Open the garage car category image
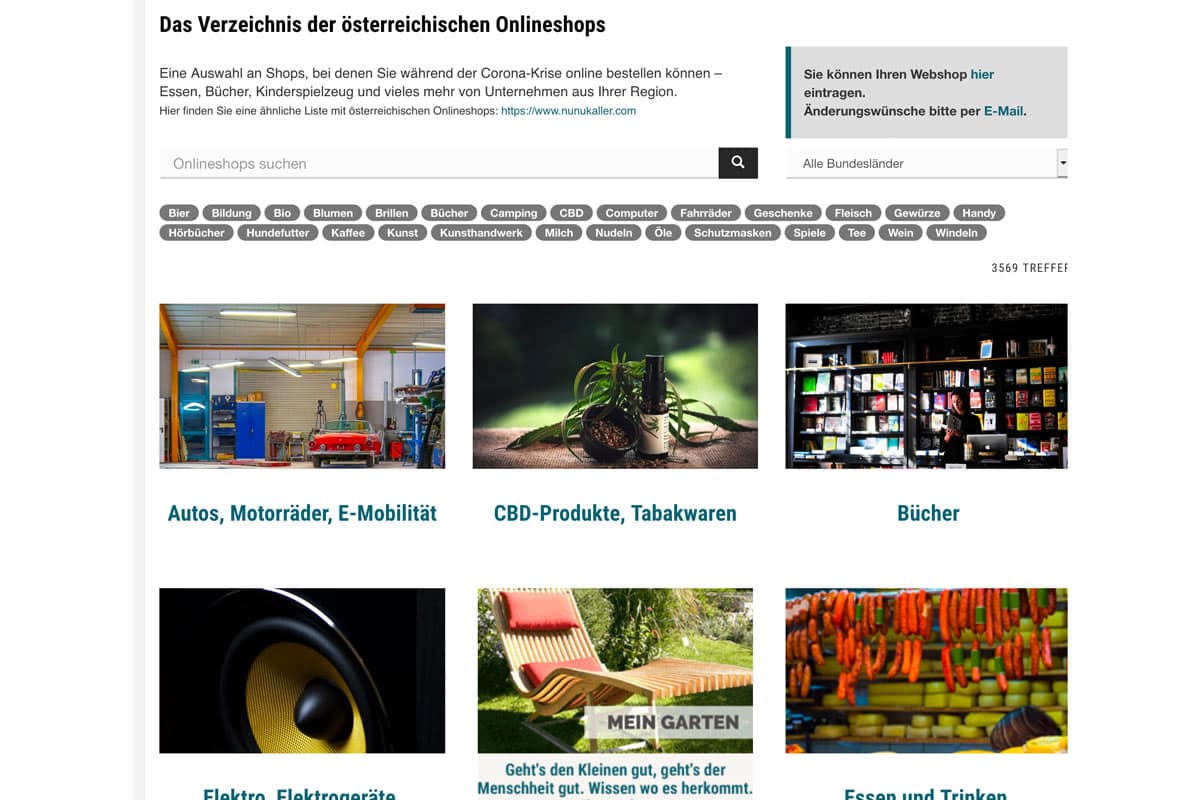The height and width of the screenshot is (800, 1200). pyautogui.click(x=302, y=386)
